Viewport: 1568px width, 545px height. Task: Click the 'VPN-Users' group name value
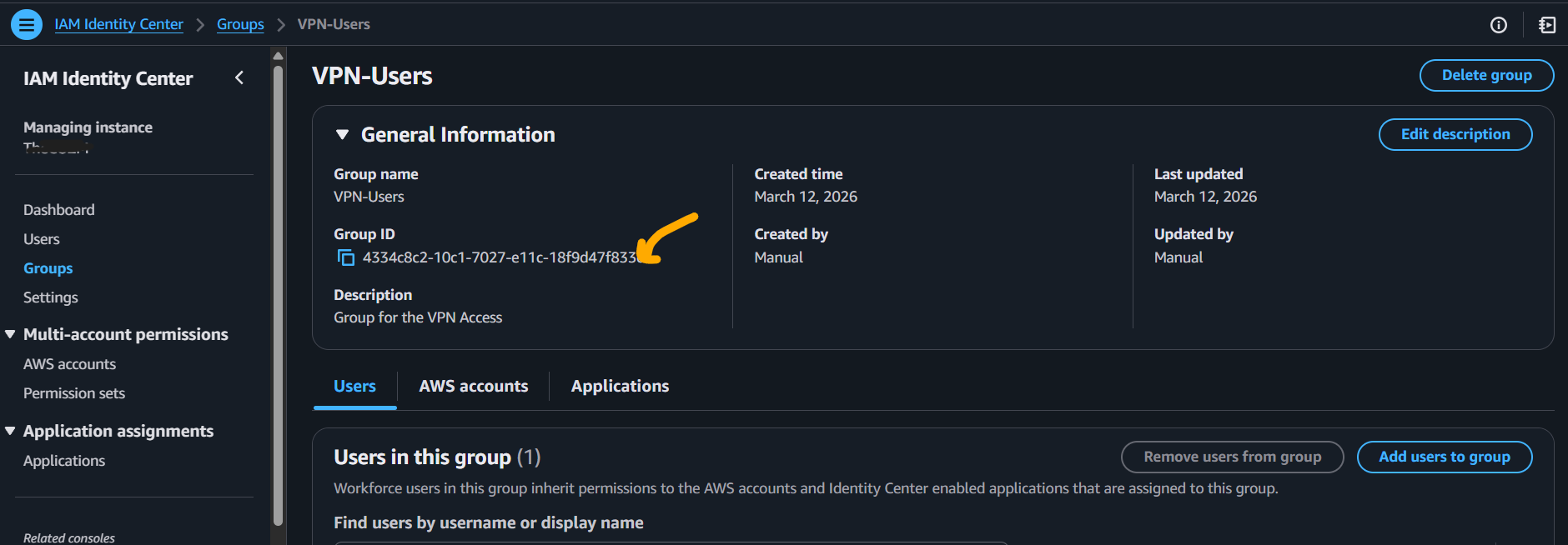click(x=369, y=197)
